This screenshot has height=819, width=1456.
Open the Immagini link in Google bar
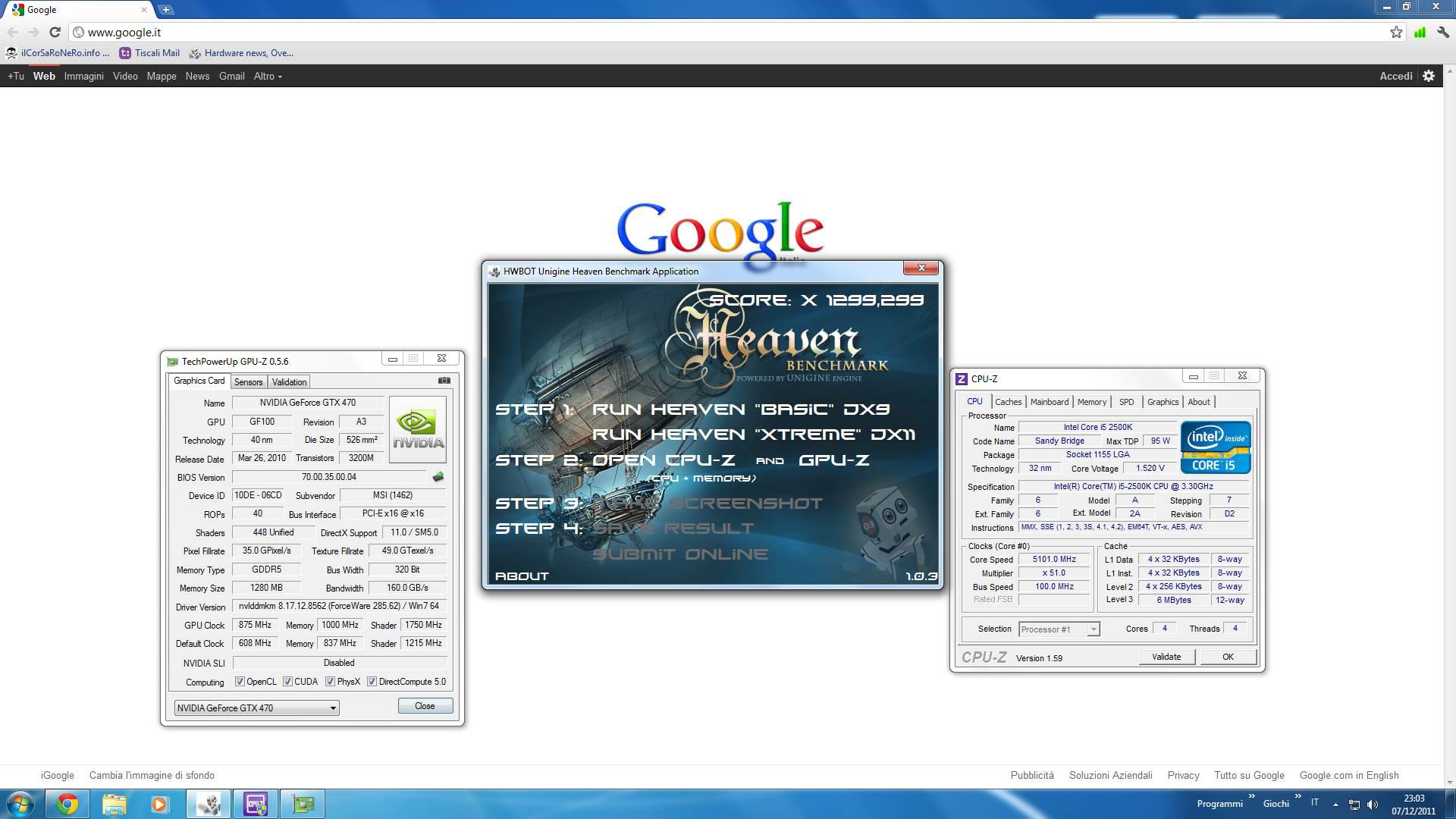[x=83, y=76]
